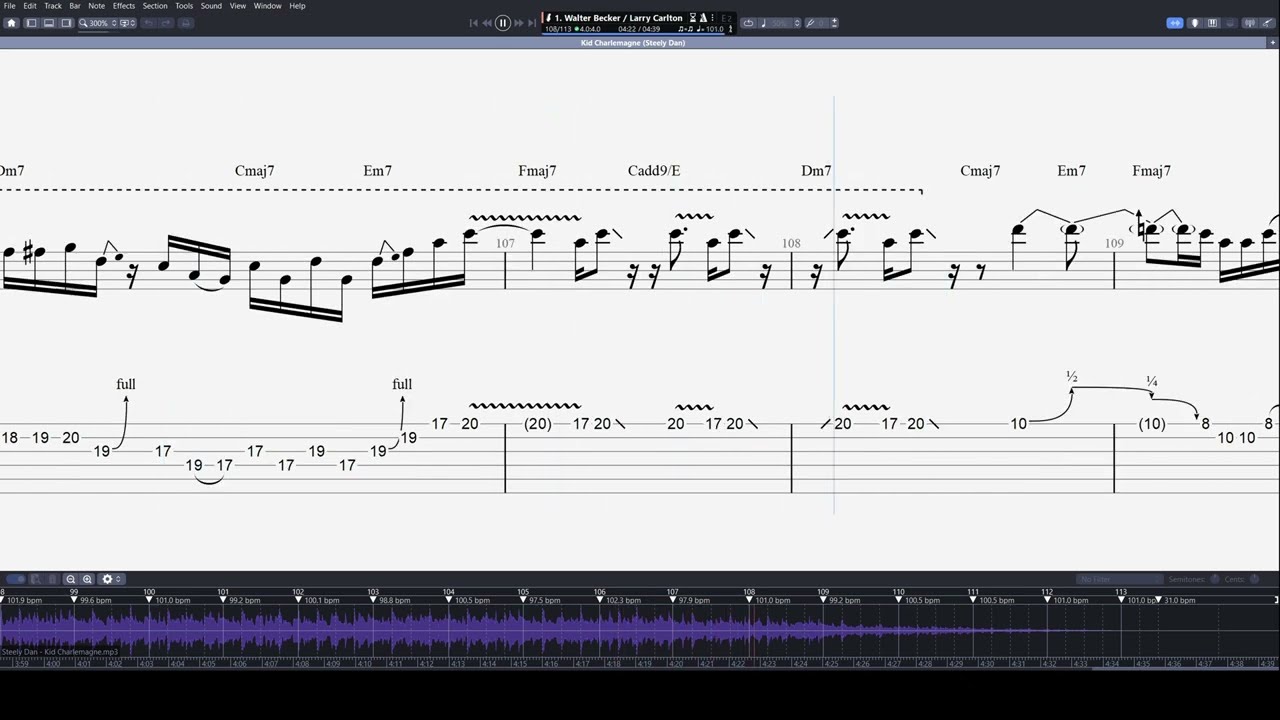Open the audio track settings gear dropdown
Image resolution: width=1280 pixels, height=720 pixels.
click(x=111, y=579)
